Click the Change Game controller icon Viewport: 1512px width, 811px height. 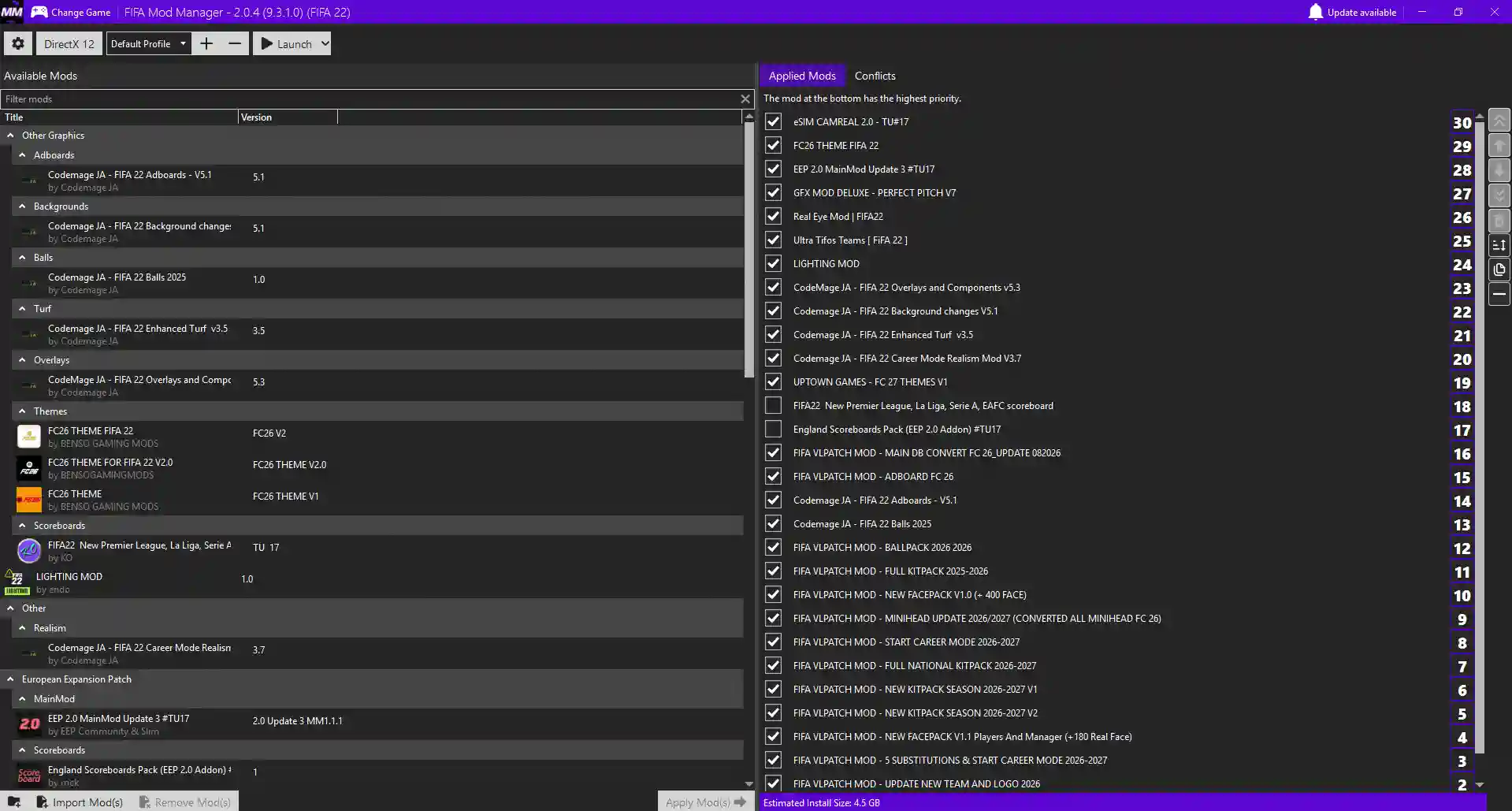pyautogui.click(x=39, y=12)
